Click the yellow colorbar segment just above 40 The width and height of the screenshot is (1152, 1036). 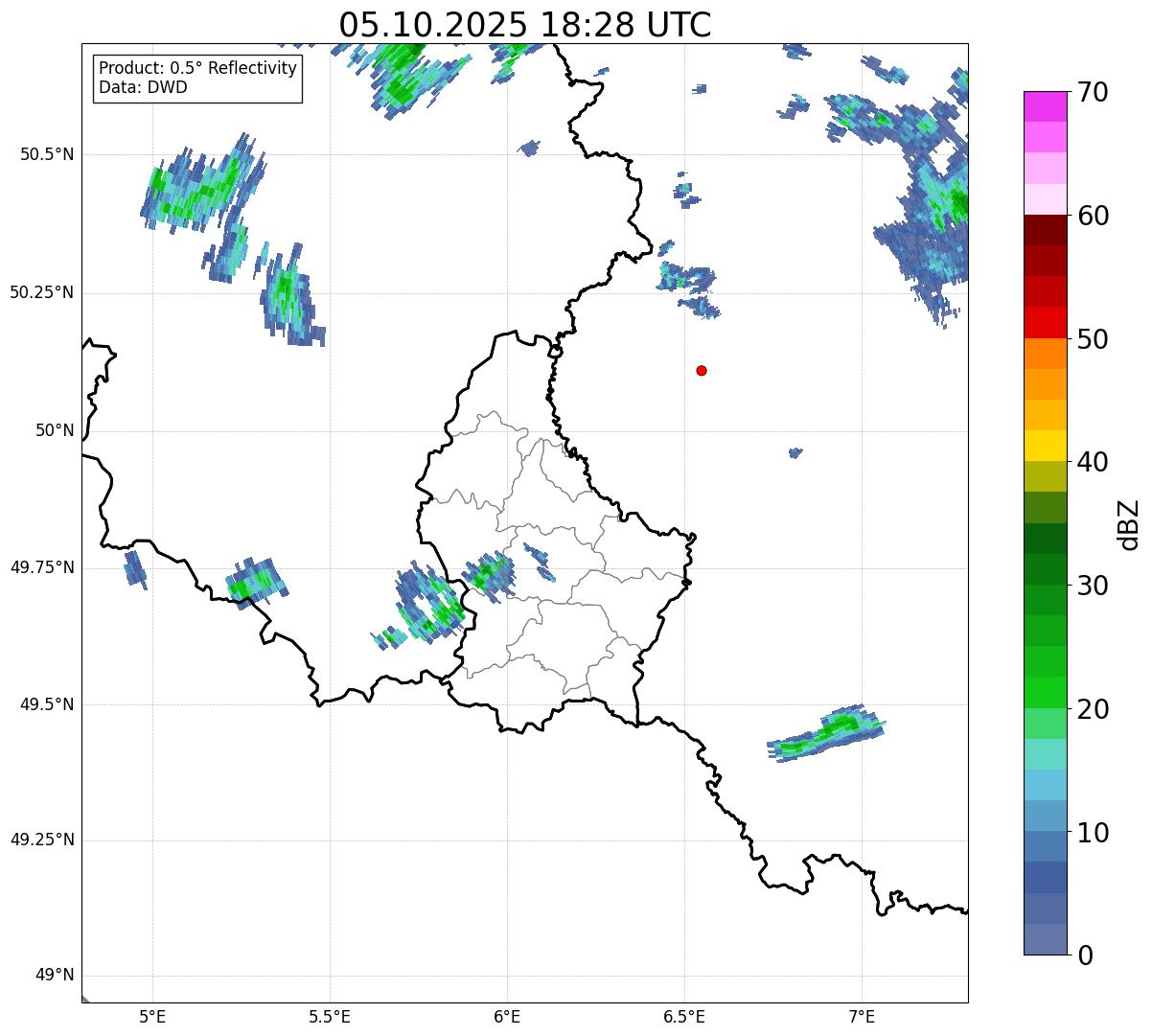pyautogui.click(x=1045, y=446)
